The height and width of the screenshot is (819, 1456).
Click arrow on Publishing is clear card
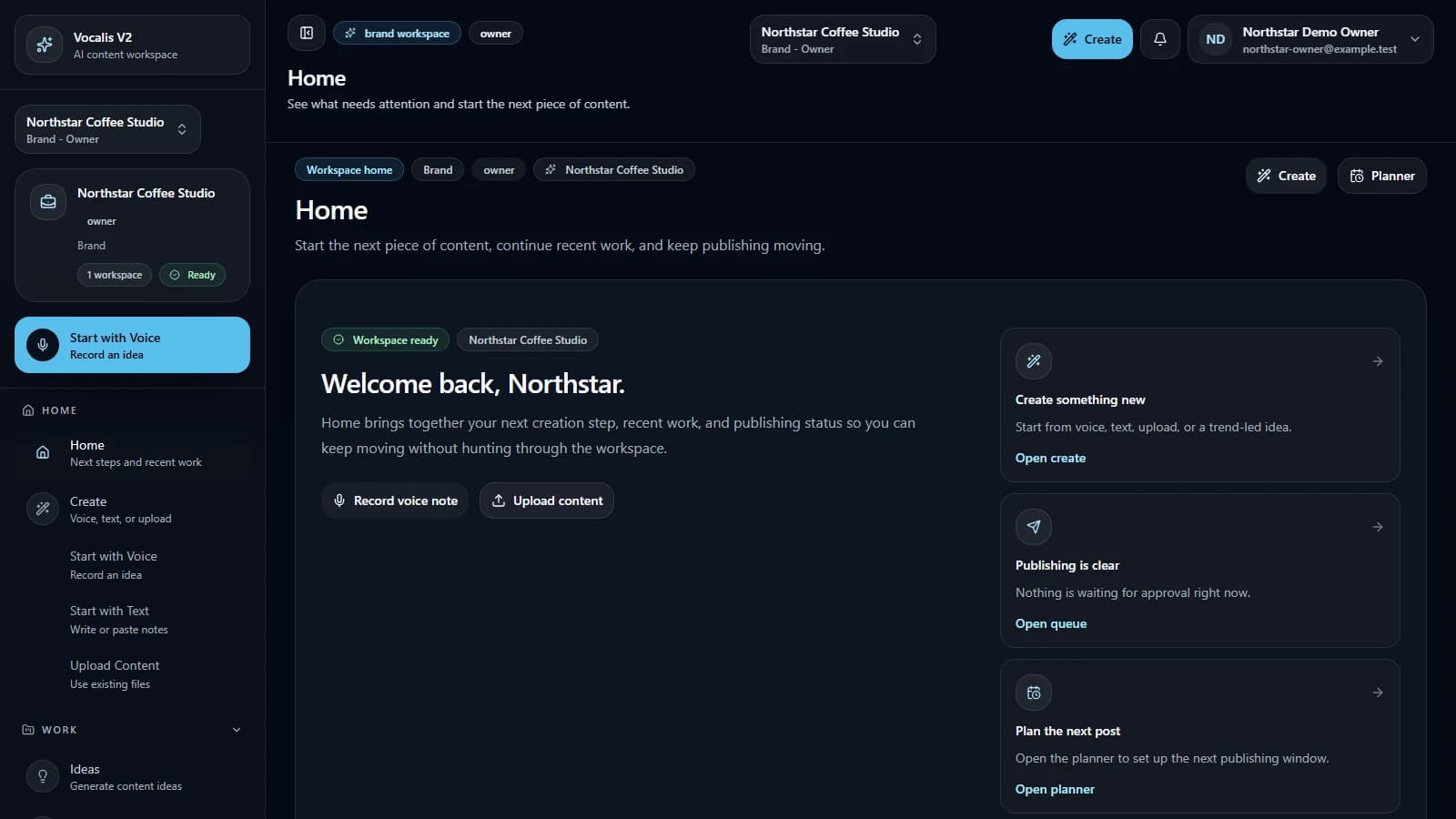click(1378, 527)
